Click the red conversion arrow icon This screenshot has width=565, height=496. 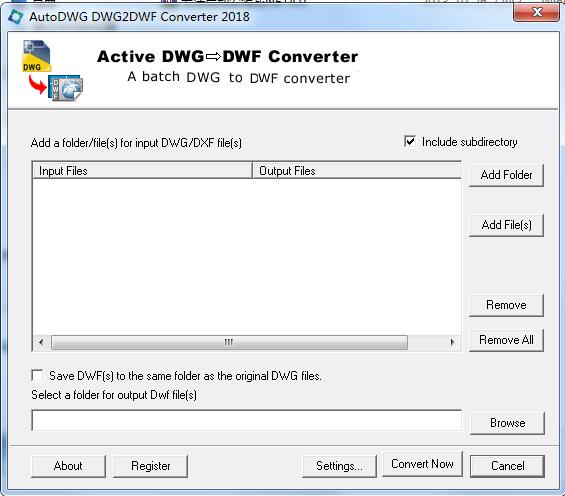click(x=37, y=84)
